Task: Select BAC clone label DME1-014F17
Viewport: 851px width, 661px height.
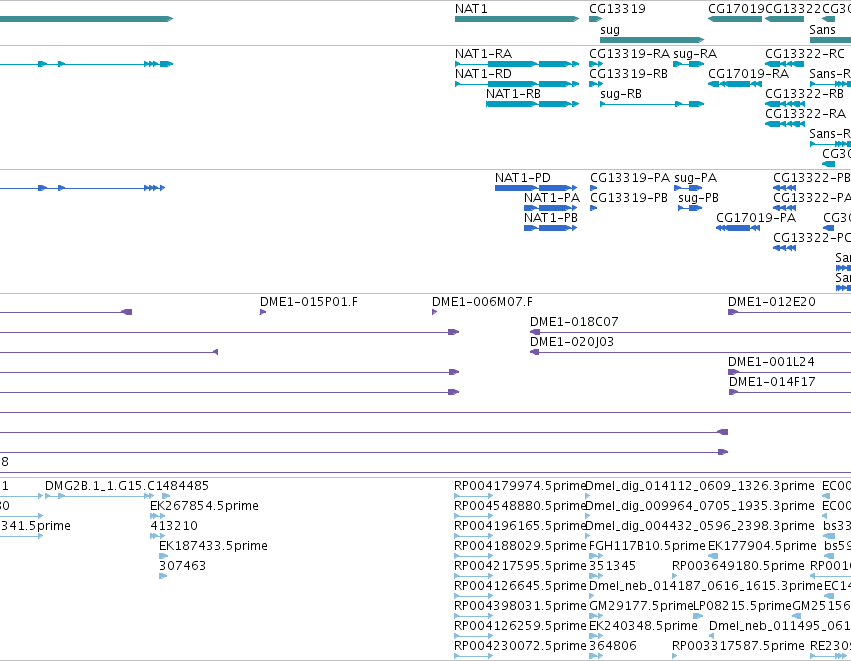Action: click(772, 382)
